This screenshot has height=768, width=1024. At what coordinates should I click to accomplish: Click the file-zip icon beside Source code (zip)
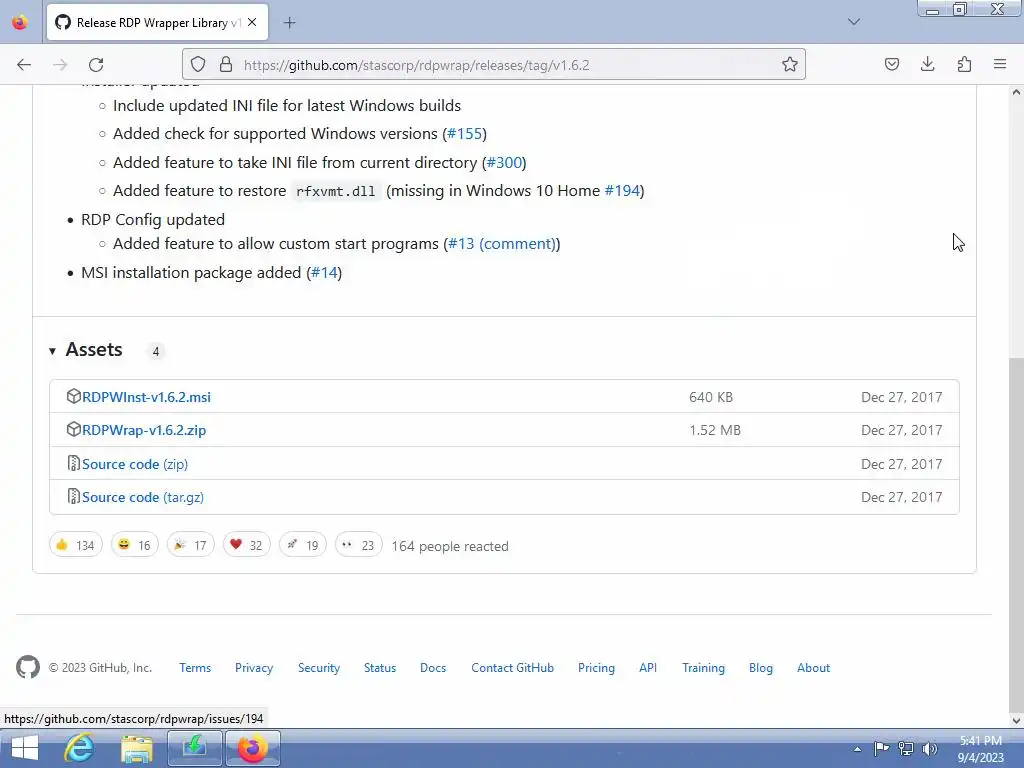pyautogui.click(x=73, y=464)
